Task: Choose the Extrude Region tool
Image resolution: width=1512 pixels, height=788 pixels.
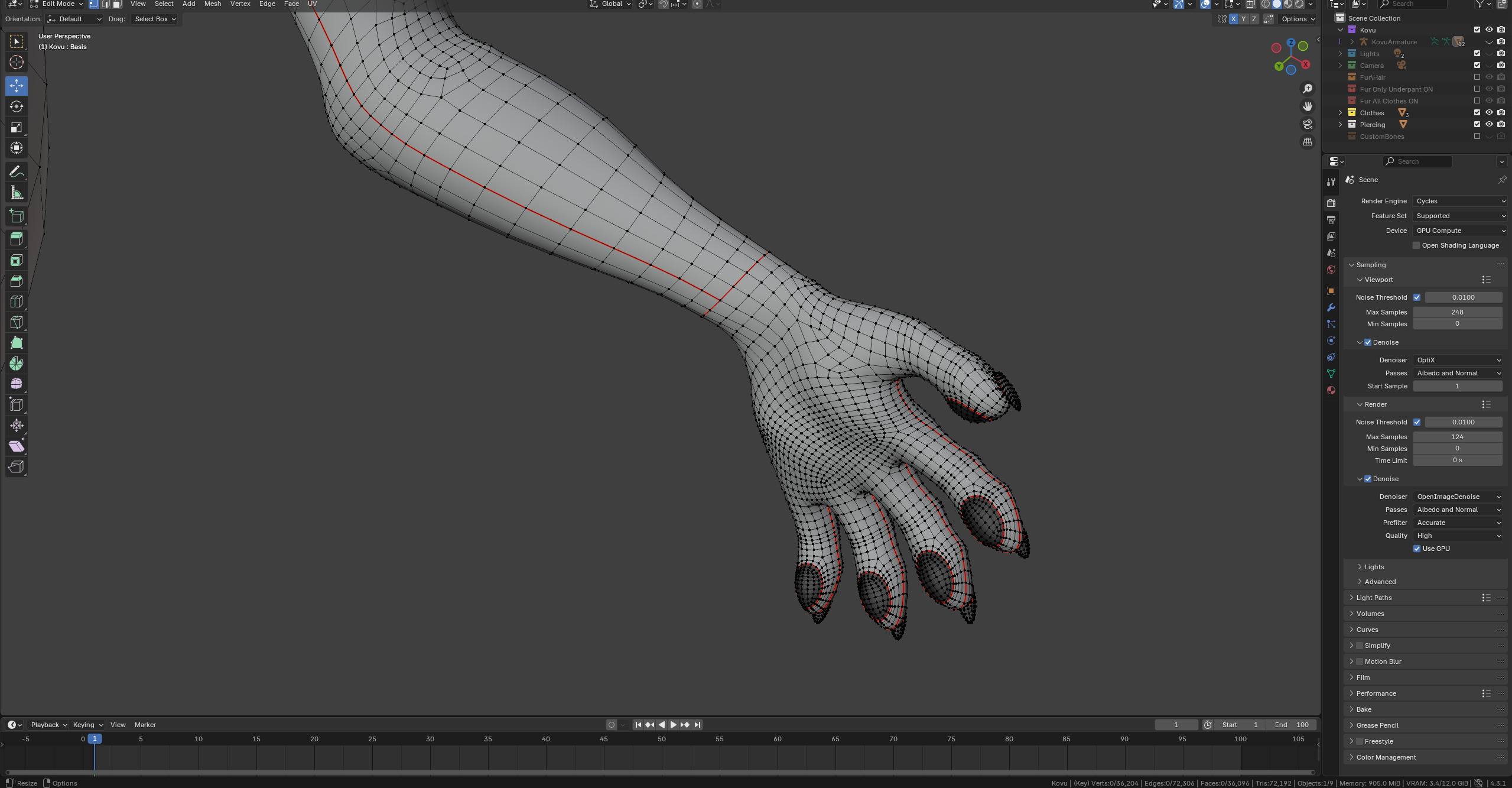Action: click(17, 239)
